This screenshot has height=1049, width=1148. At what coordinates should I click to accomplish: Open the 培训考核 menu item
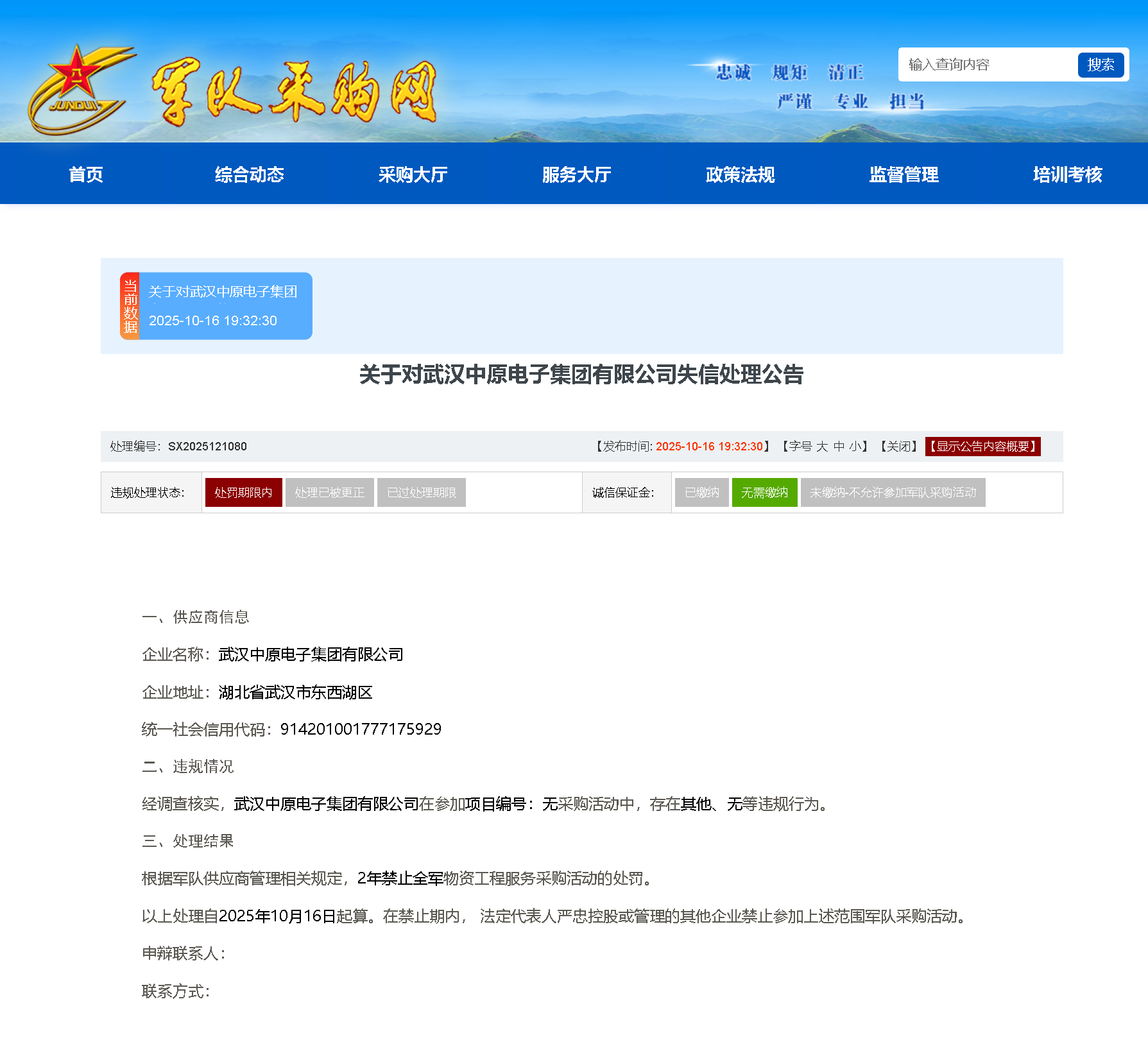(1067, 175)
